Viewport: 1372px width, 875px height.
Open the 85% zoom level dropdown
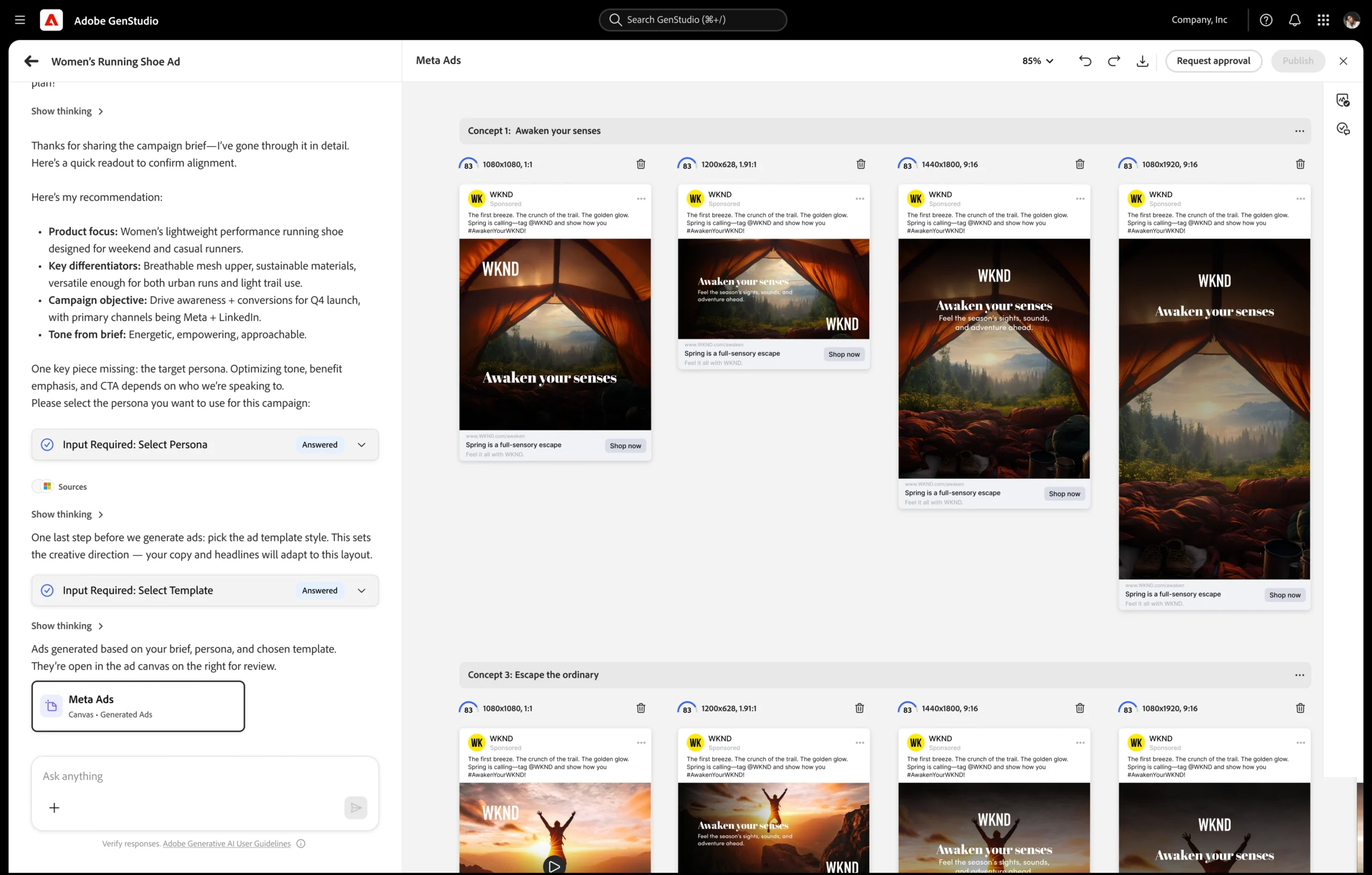[1038, 61]
